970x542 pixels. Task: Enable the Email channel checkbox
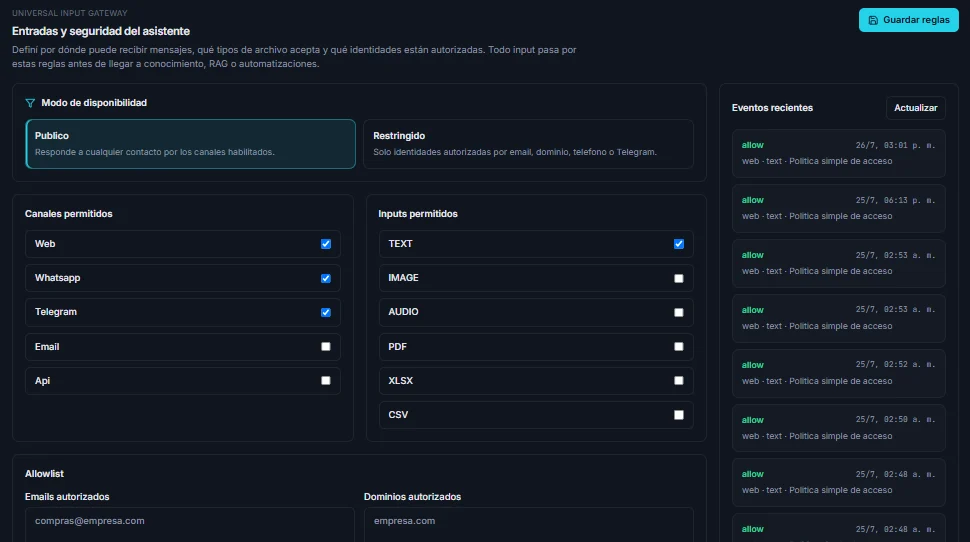pos(326,346)
